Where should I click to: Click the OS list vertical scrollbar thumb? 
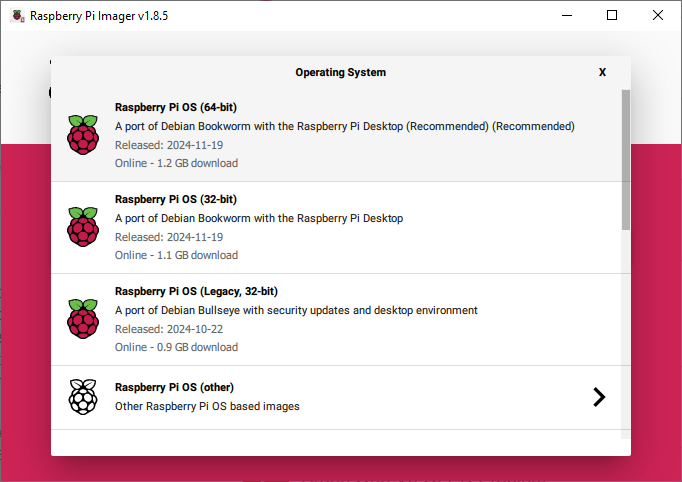(625, 160)
